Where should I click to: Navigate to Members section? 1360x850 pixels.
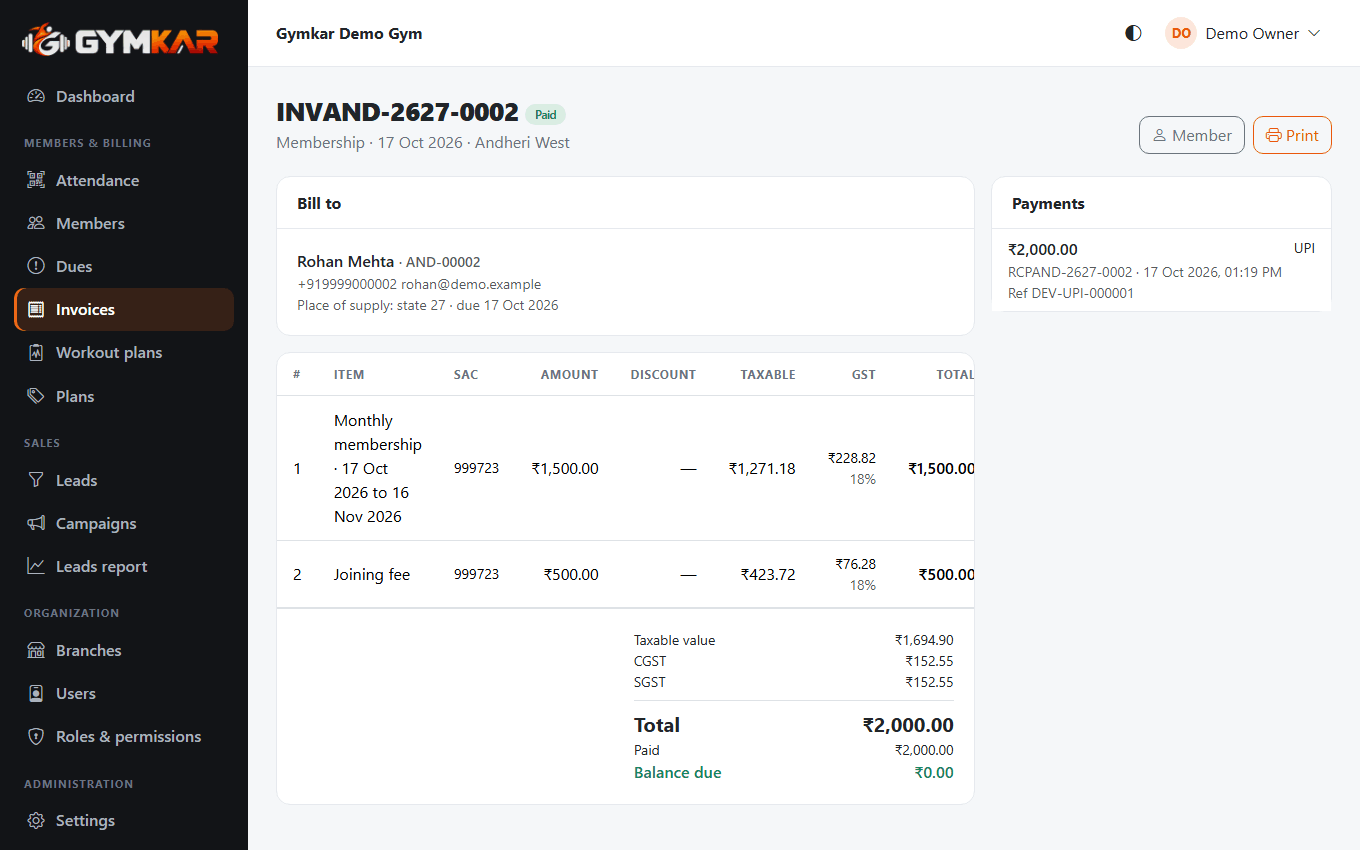tap(124, 224)
